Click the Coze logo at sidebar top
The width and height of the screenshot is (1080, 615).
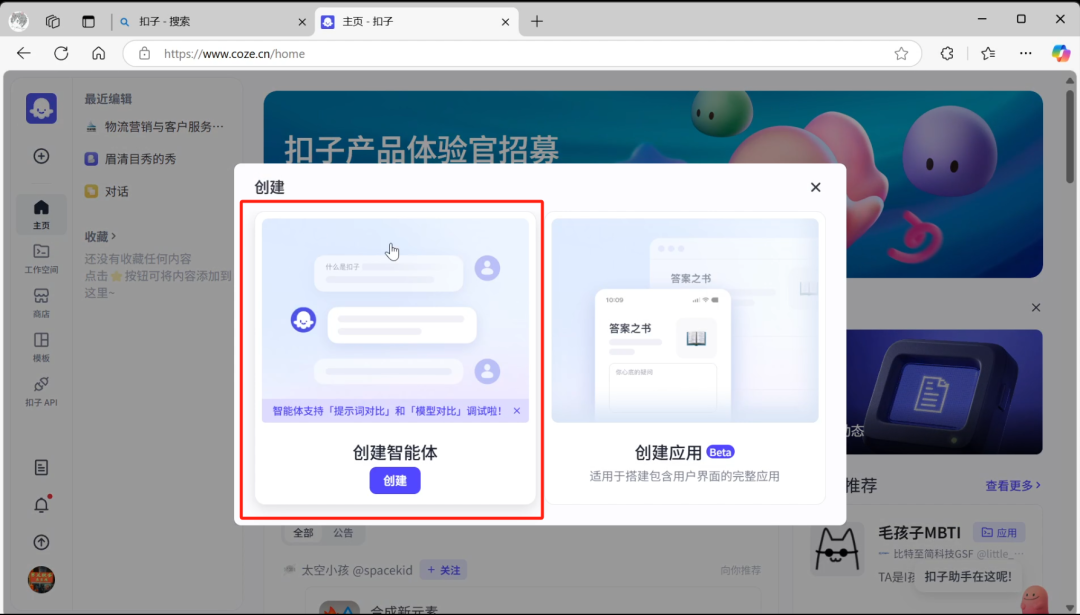coord(41,107)
